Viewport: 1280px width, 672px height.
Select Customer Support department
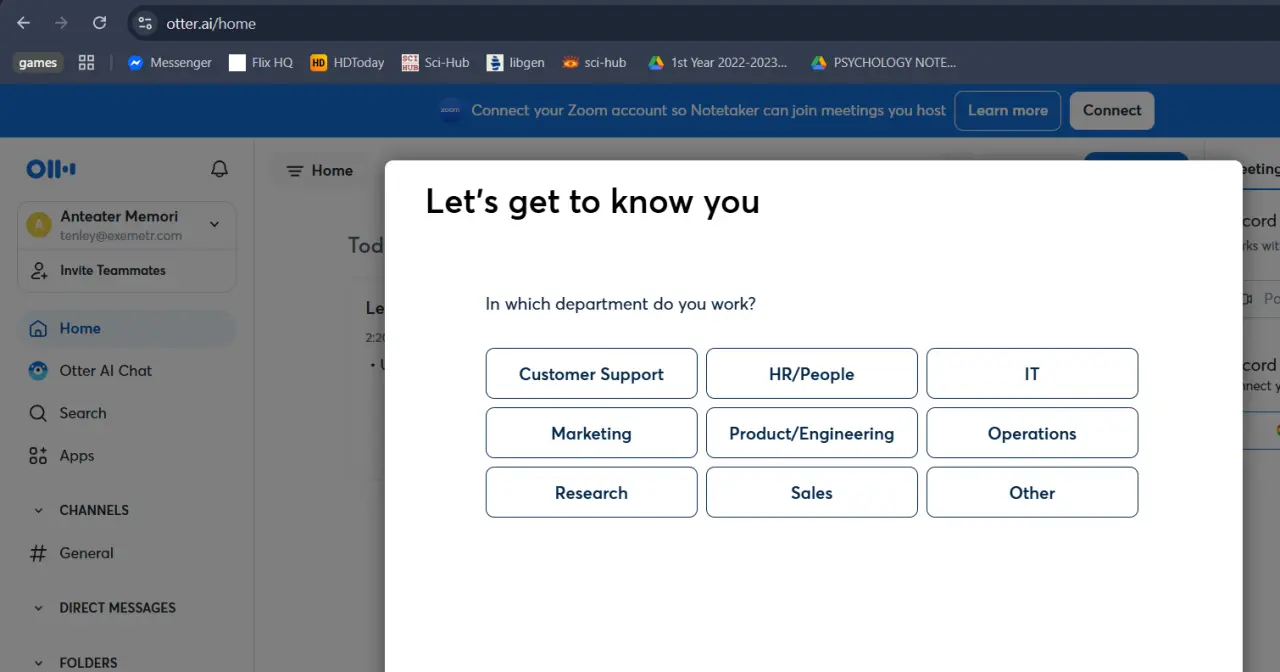591,374
